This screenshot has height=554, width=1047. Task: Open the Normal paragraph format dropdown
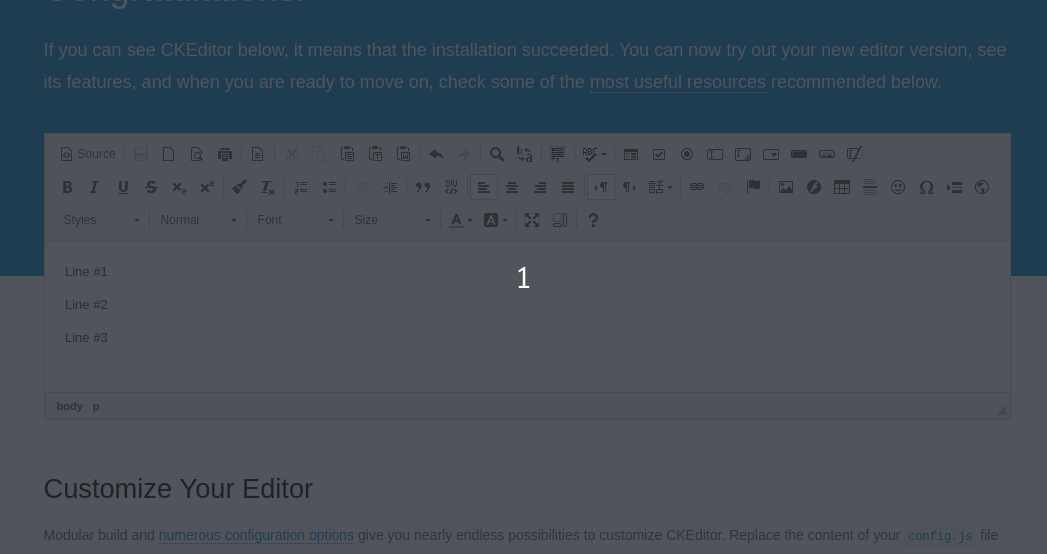tap(198, 220)
